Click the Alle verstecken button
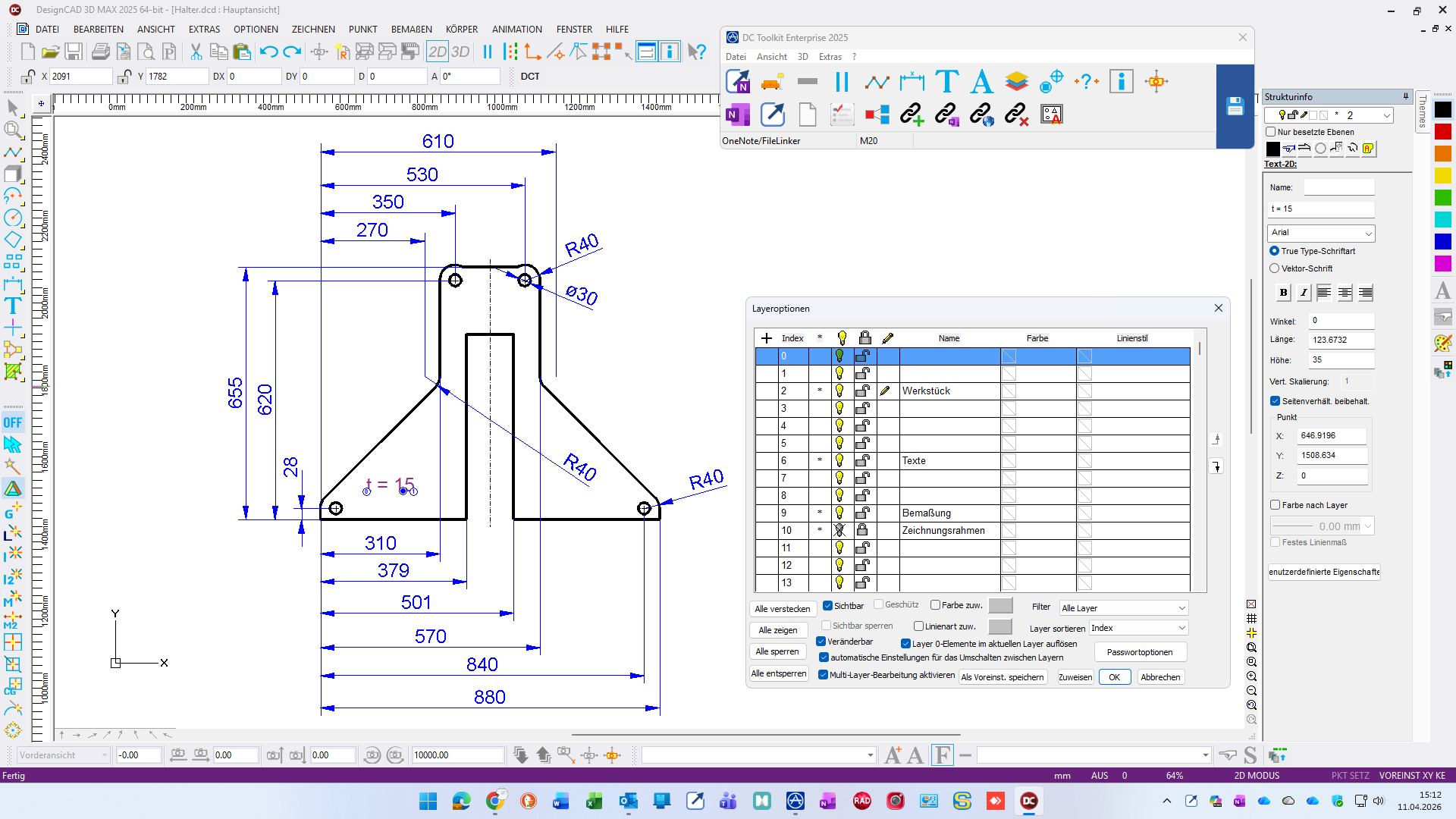 tap(782, 609)
